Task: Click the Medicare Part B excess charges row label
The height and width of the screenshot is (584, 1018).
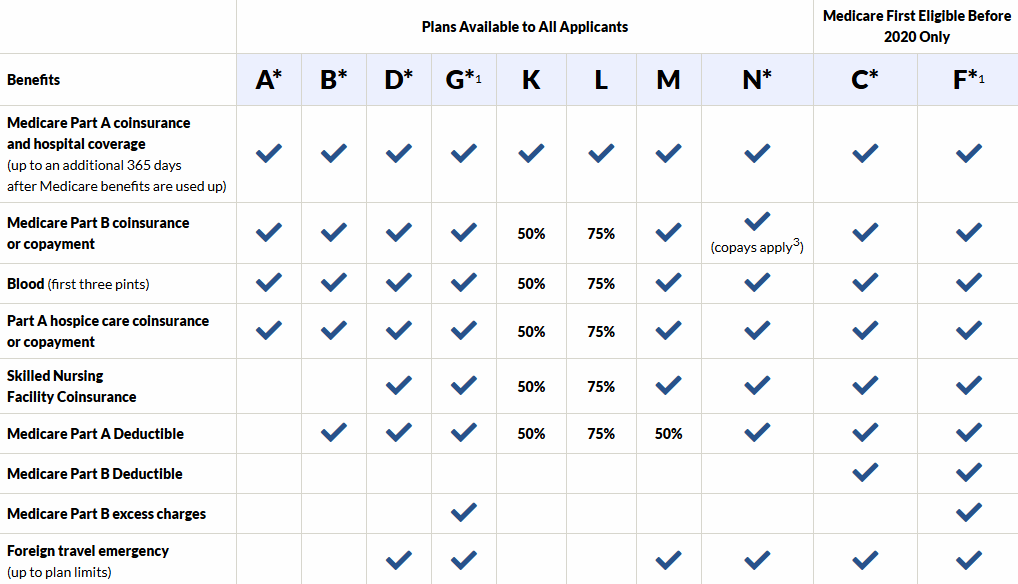Action: [x=106, y=514]
